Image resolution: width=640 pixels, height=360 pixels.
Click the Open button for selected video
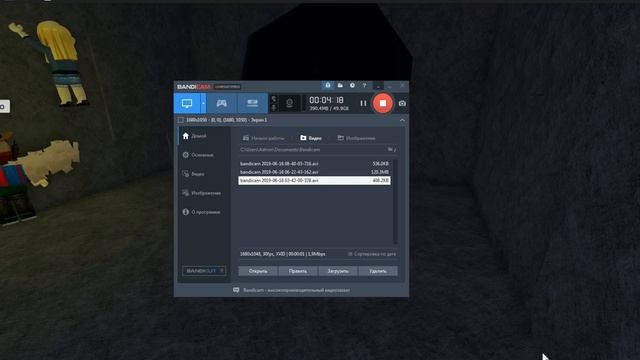pos(258,271)
